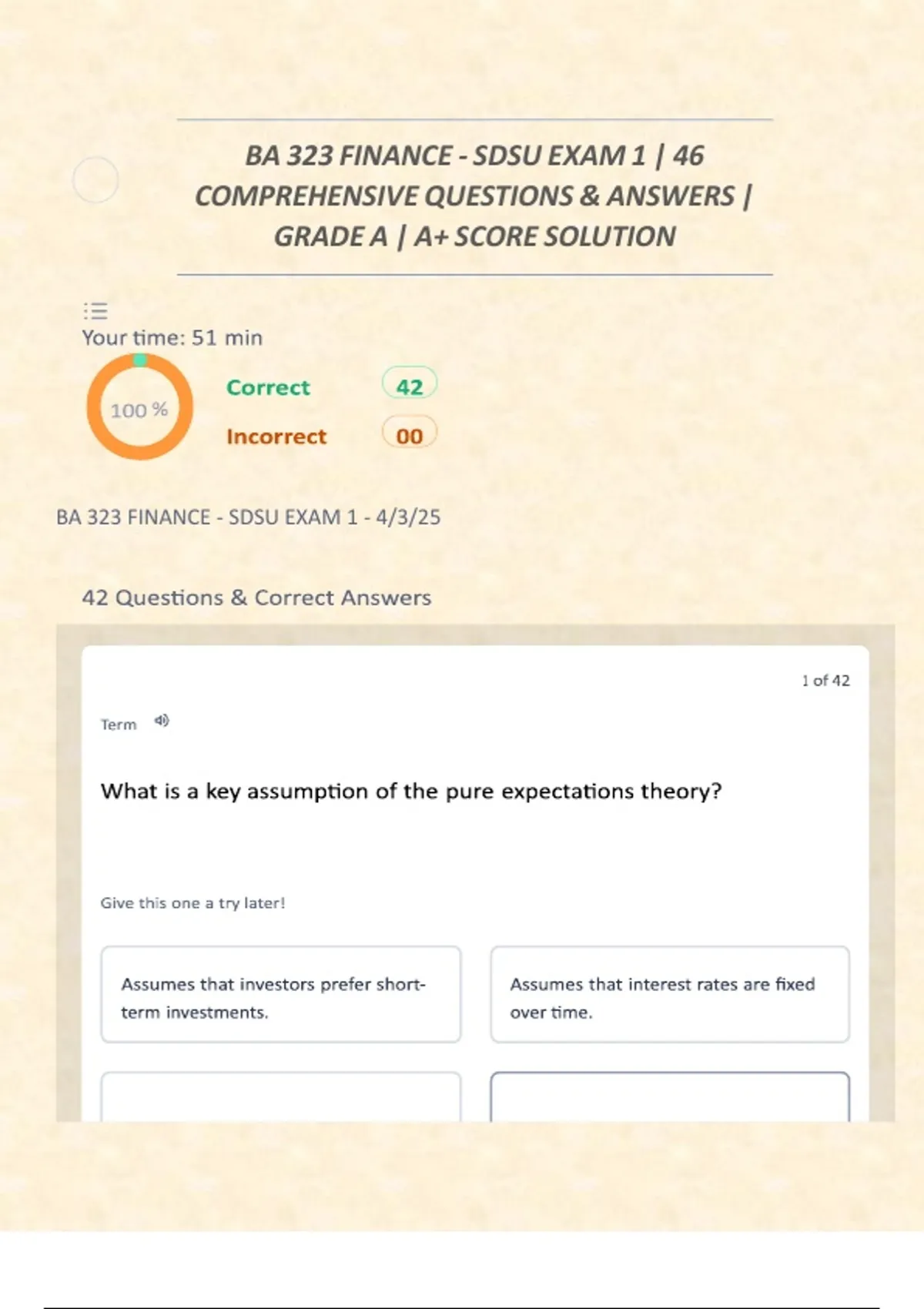Click the faint circle left of the title
Viewport: 924px width, 1309px height.
tap(95, 180)
